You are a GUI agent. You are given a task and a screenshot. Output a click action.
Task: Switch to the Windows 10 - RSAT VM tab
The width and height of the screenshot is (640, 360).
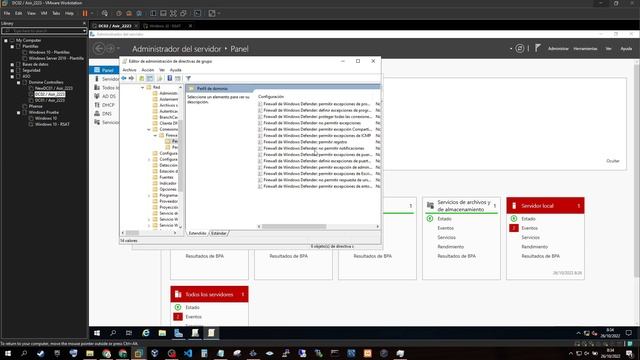pos(165,26)
